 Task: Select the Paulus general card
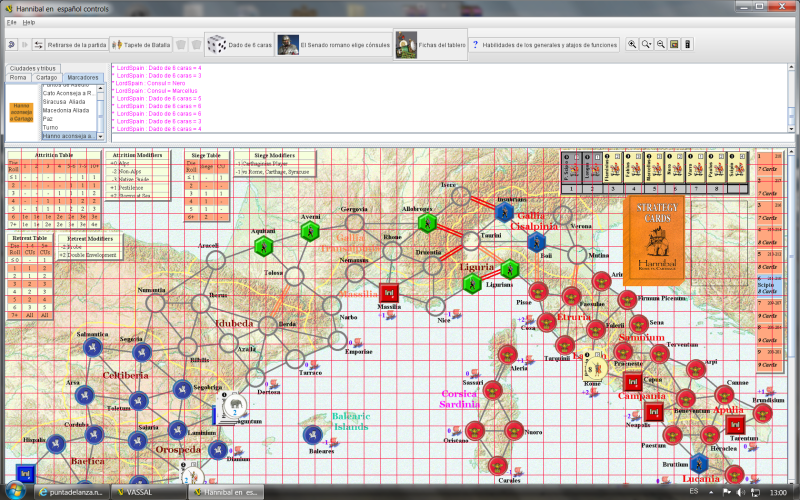(x=716, y=168)
